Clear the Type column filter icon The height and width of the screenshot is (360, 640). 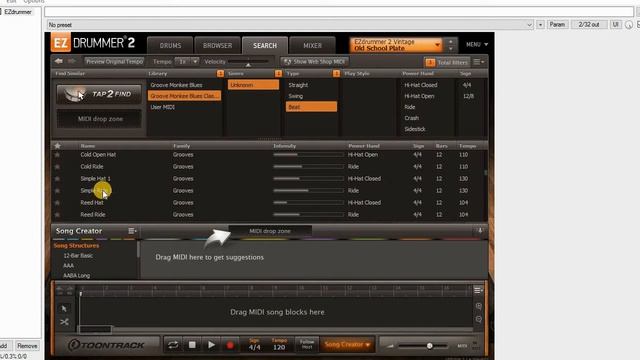coord(336,73)
